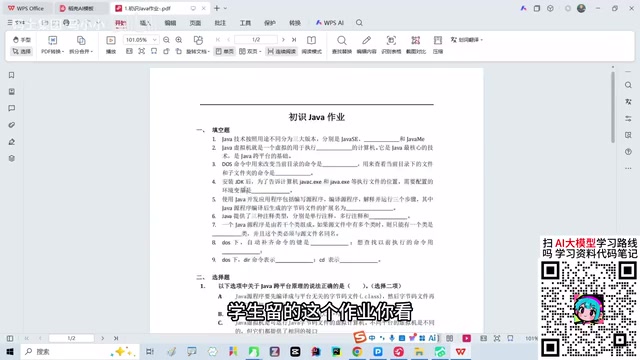Open Google Chrome from the taskbar

(357, 351)
